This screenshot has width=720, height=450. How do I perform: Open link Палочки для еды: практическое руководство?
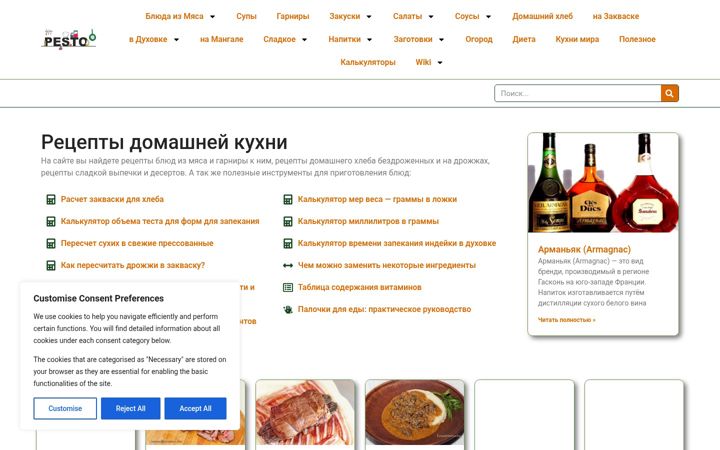pyautogui.click(x=384, y=309)
